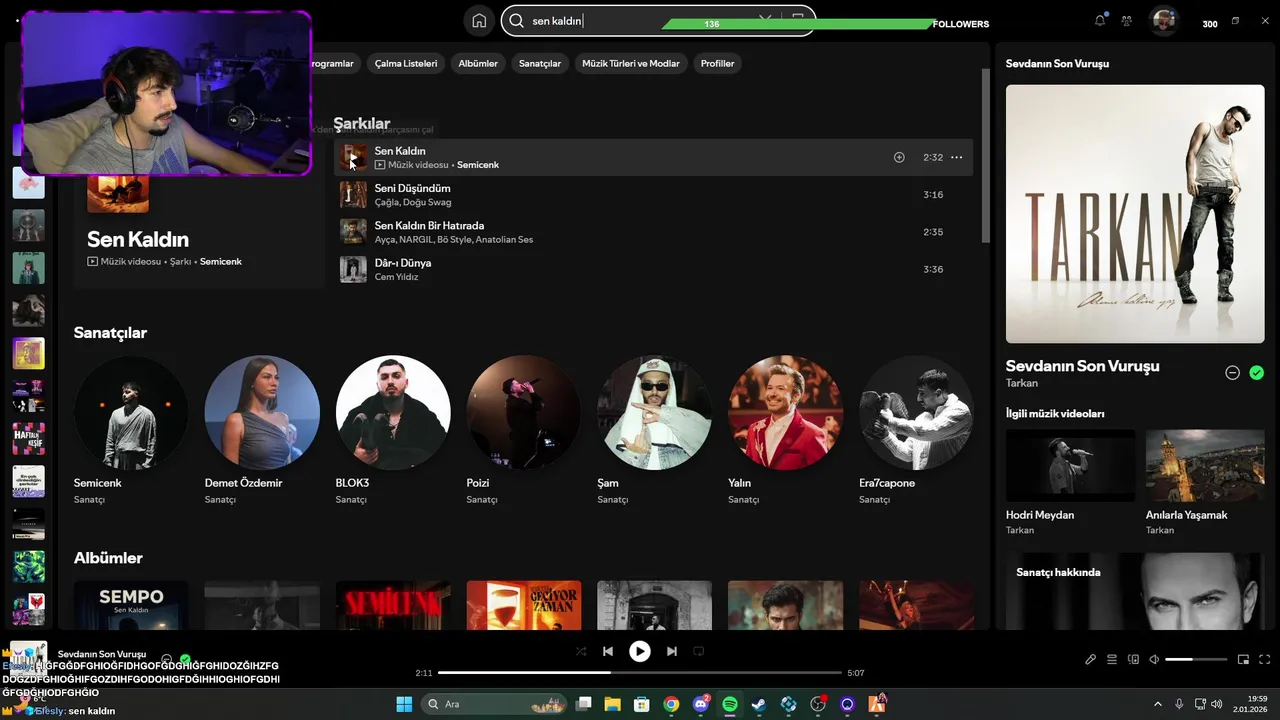This screenshot has width=1280, height=720.
Task: Open connect to a device icon
Action: (x=1133, y=660)
